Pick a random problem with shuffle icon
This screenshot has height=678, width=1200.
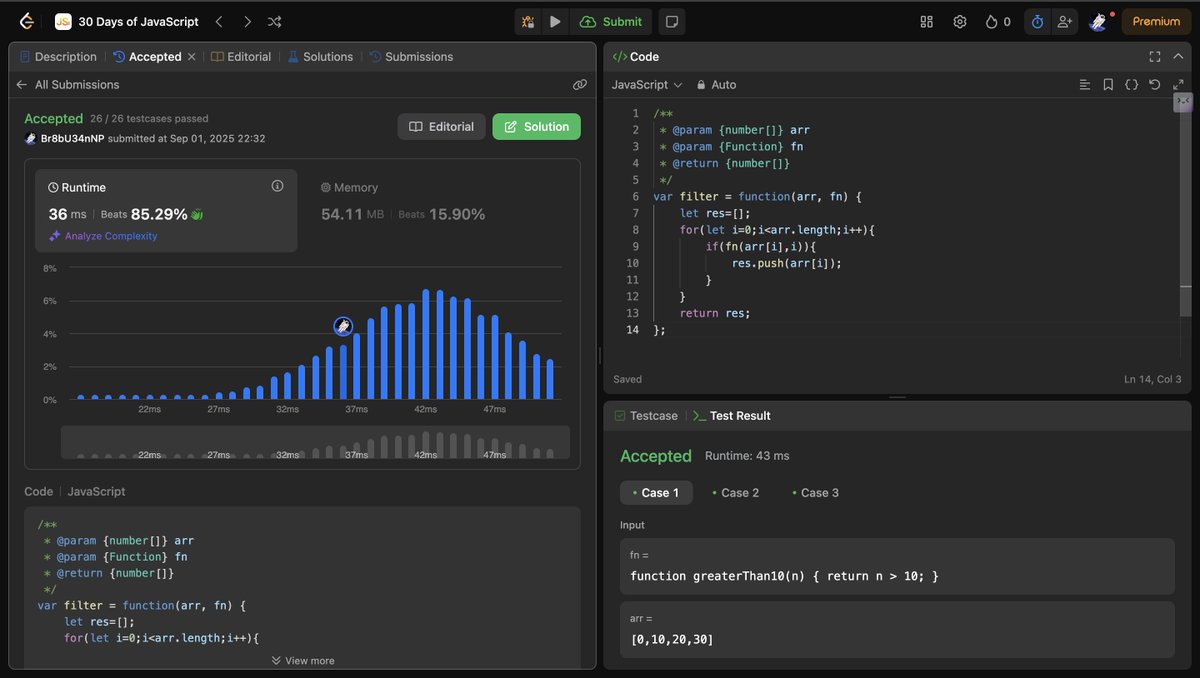(x=275, y=22)
